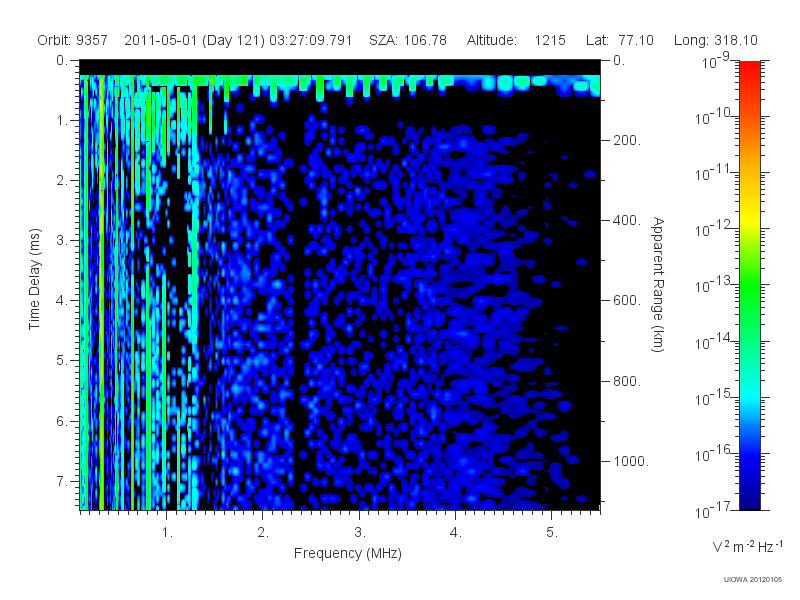Screen dimensions: 800x600
Task: Click the 6. tick label on time delay axis
Action: pyautogui.click(x=62, y=421)
